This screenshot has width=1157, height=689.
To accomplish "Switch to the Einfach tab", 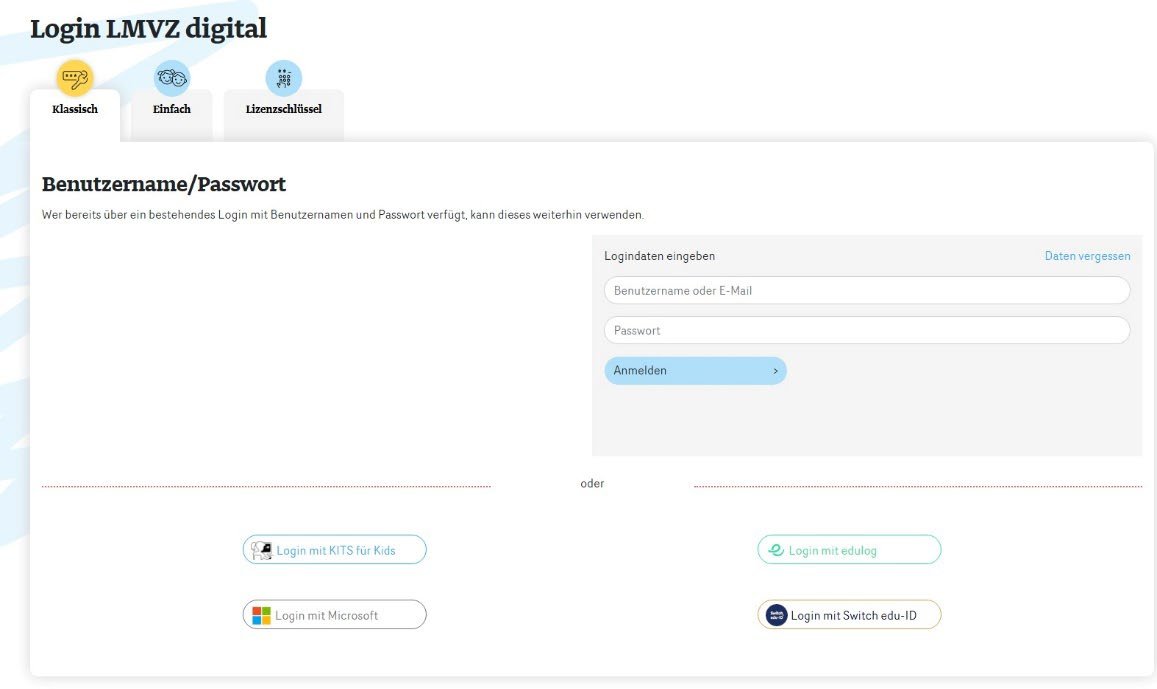I will pos(172,108).
